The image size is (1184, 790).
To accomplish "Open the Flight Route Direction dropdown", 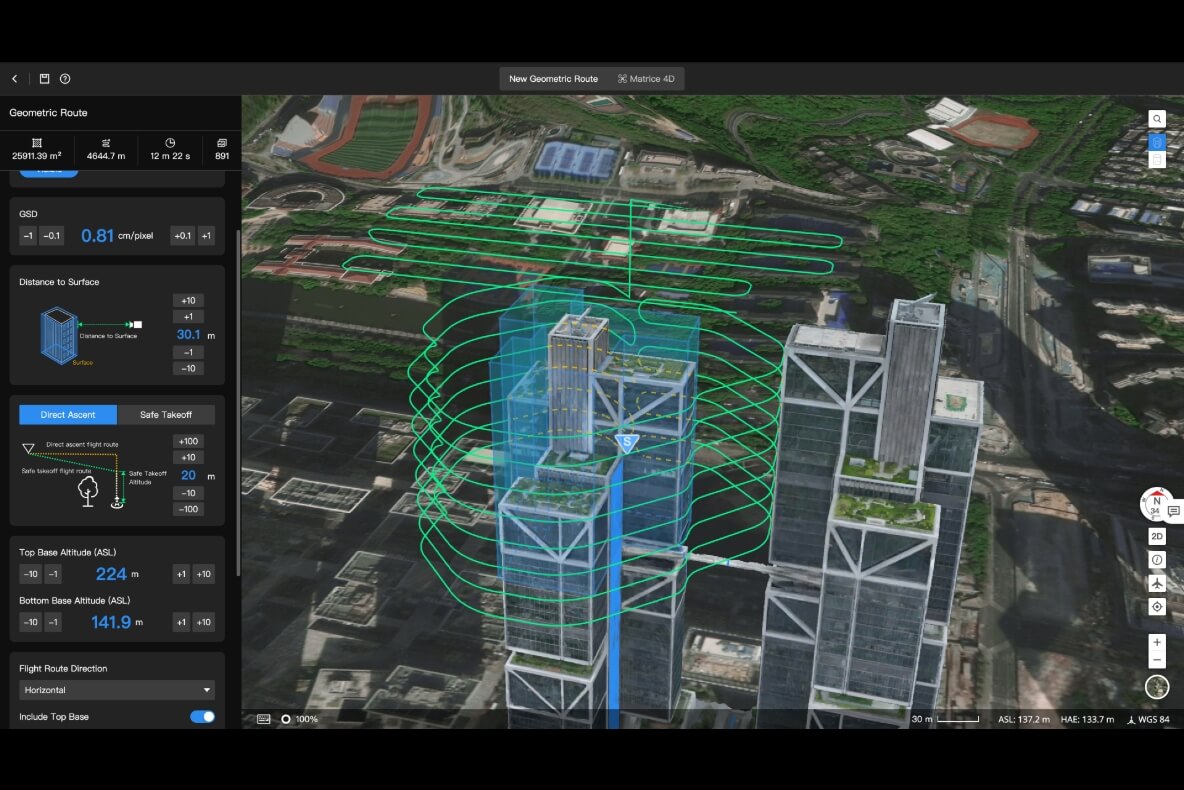I will tap(117, 690).
